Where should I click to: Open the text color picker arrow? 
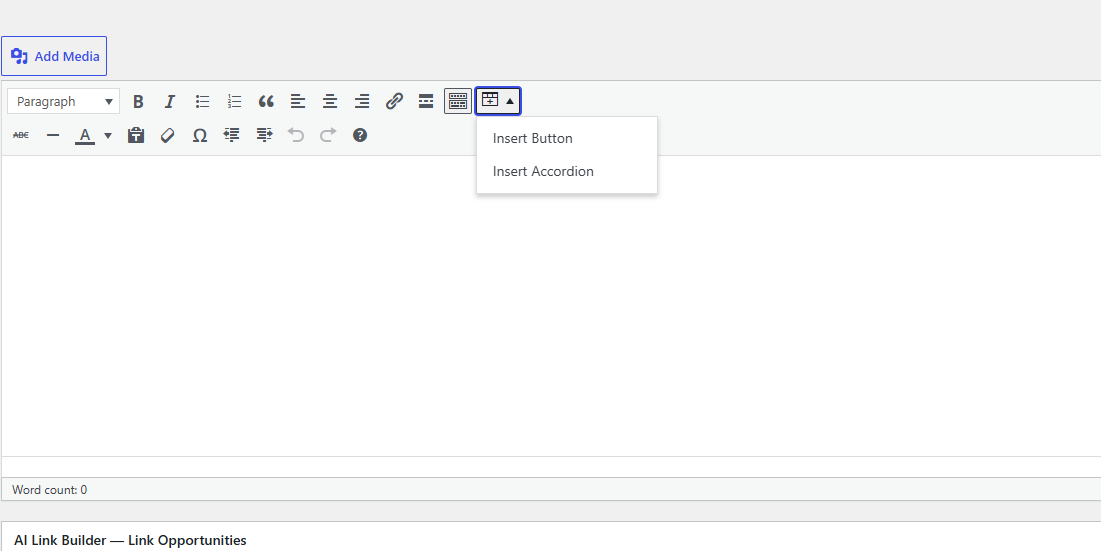tap(107, 135)
